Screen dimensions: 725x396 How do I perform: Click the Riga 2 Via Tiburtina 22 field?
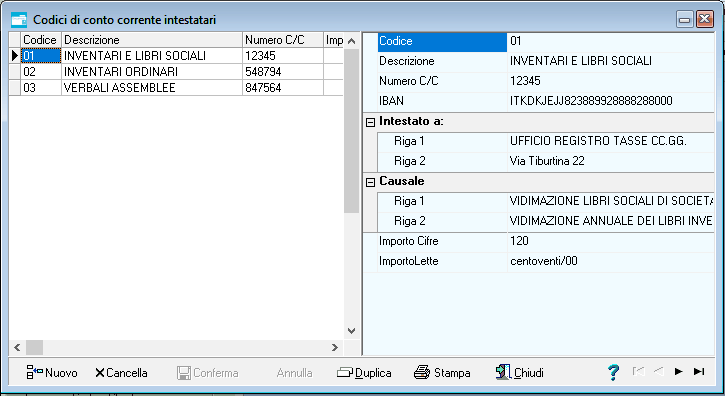(610, 161)
